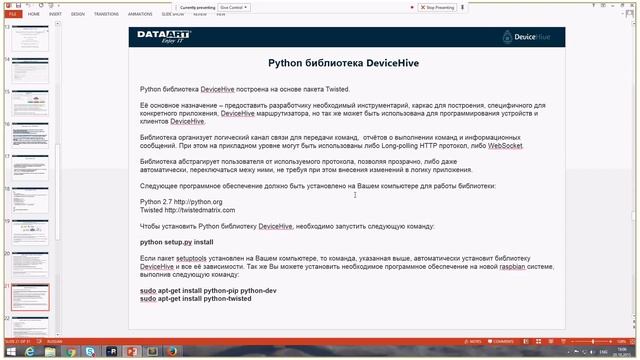Click the Save icon in quick access toolbar
This screenshot has width=640, height=360.
coord(18,5)
